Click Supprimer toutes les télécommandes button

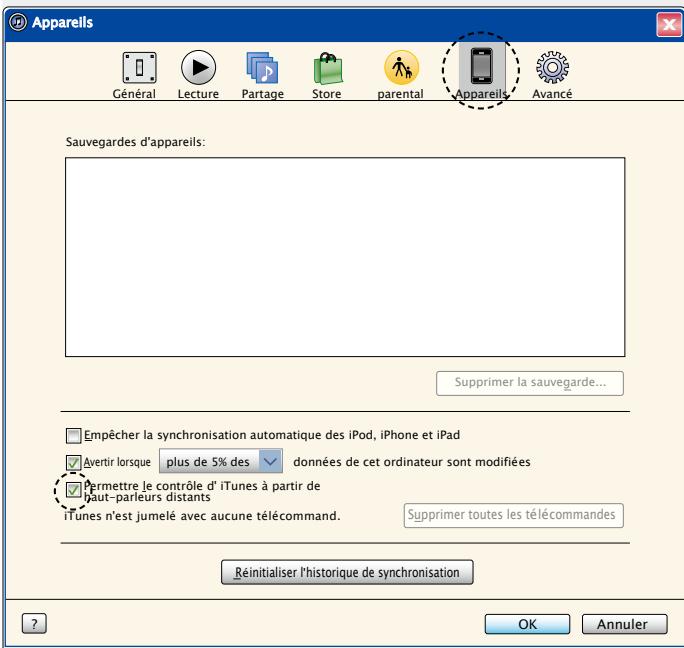pyautogui.click(x=514, y=515)
